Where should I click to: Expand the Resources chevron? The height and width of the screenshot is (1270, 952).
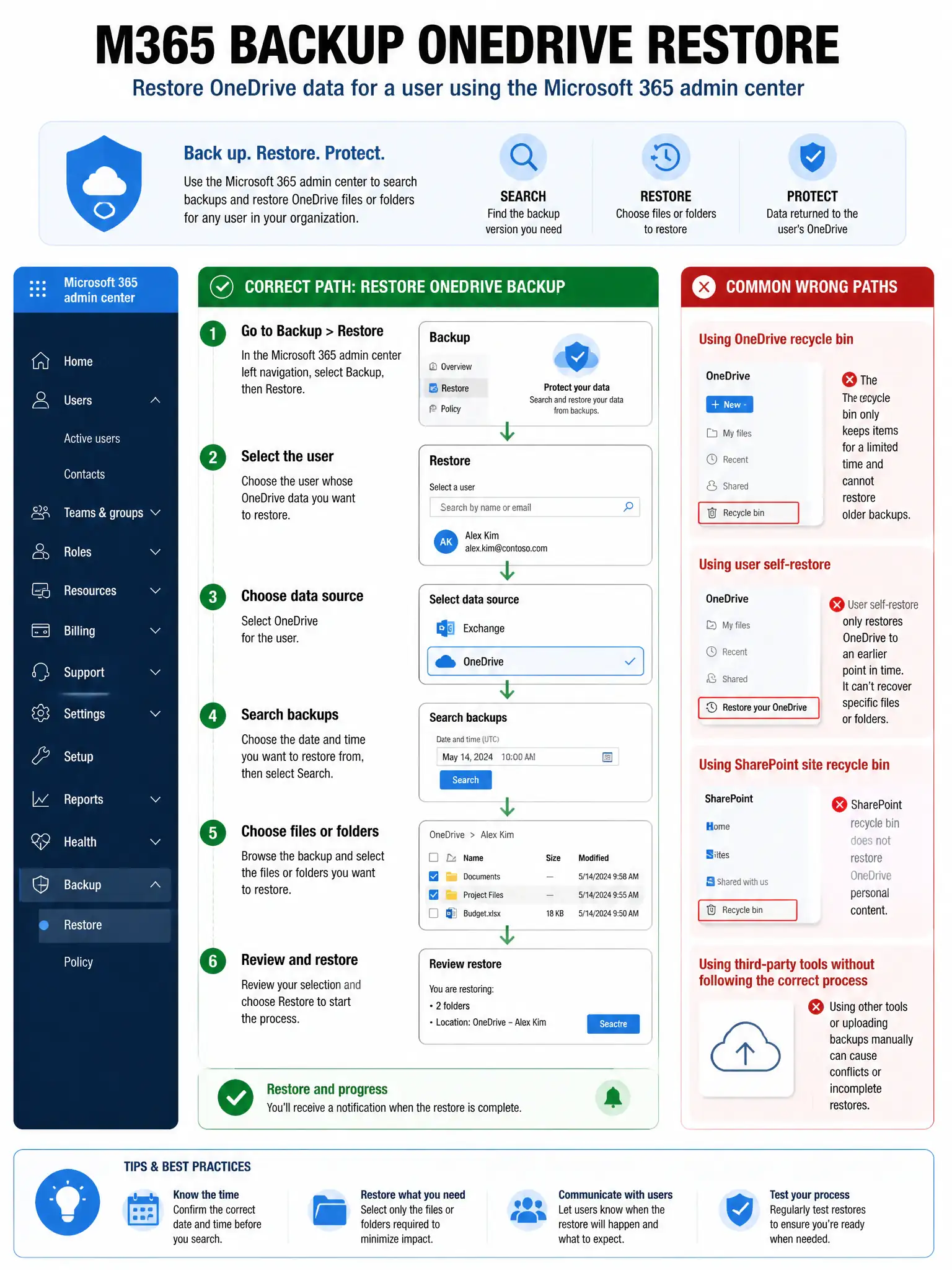point(155,590)
